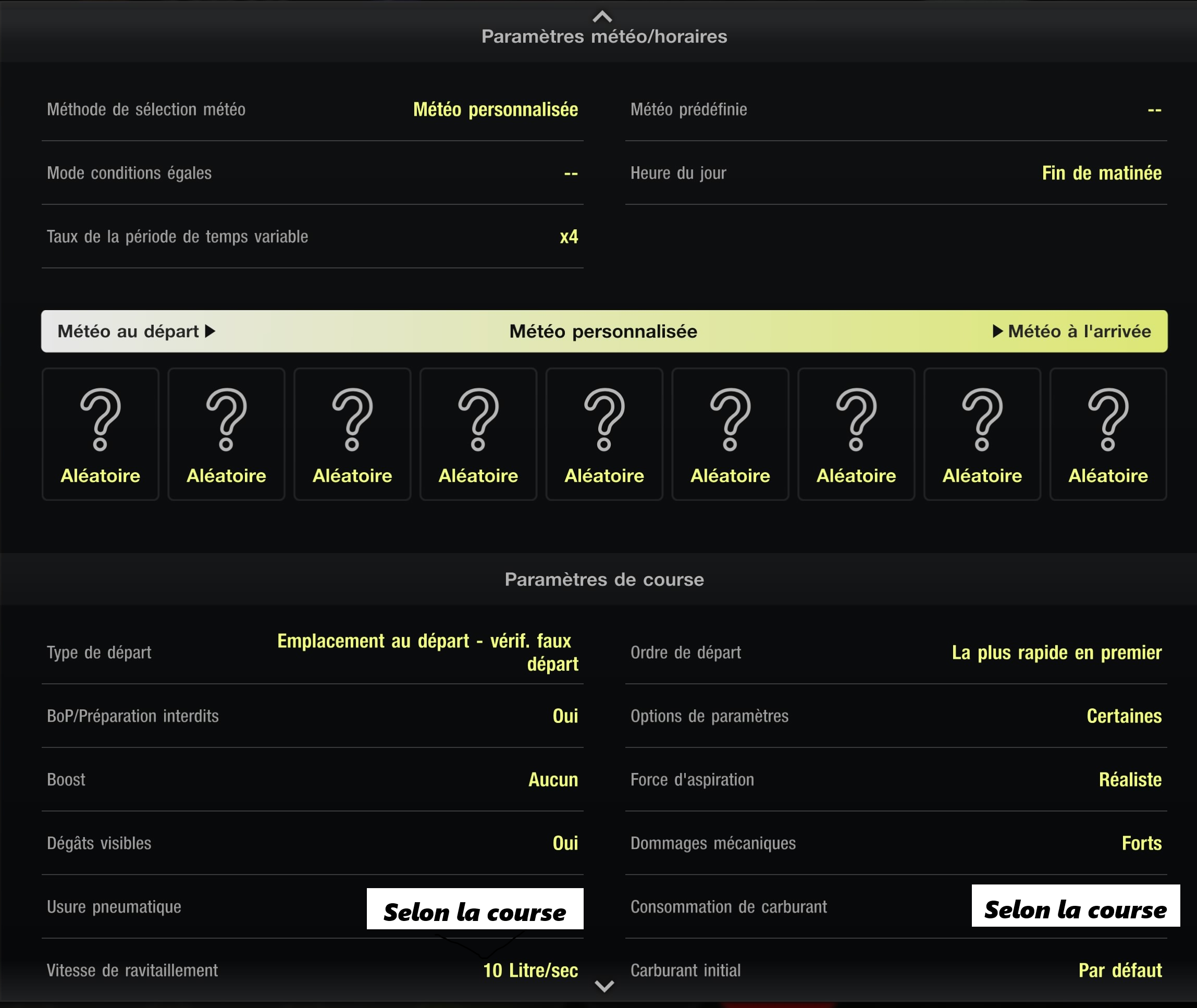Click the seventh Aléatoire weather slot
1197x1008 pixels.
tap(856, 434)
